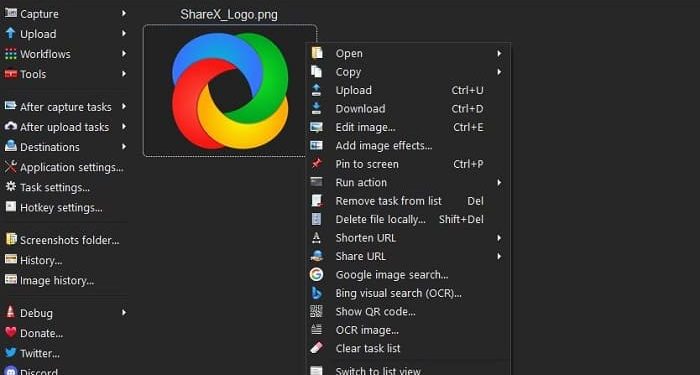This screenshot has height=375, width=700.
Task: Click the Add image effects icon
Action: 317,146
